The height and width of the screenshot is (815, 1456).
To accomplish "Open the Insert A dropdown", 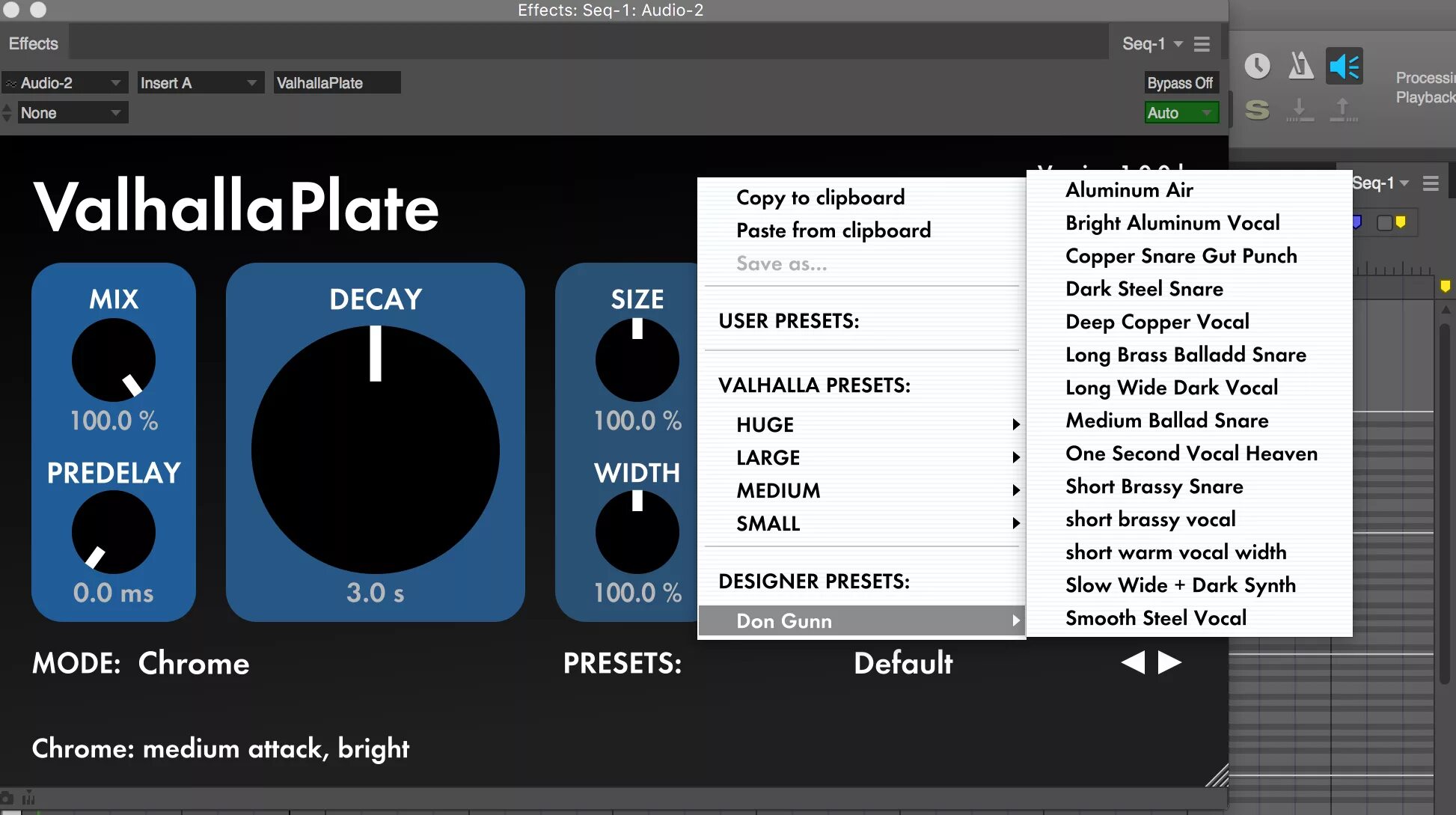I will tap(199, 83).
